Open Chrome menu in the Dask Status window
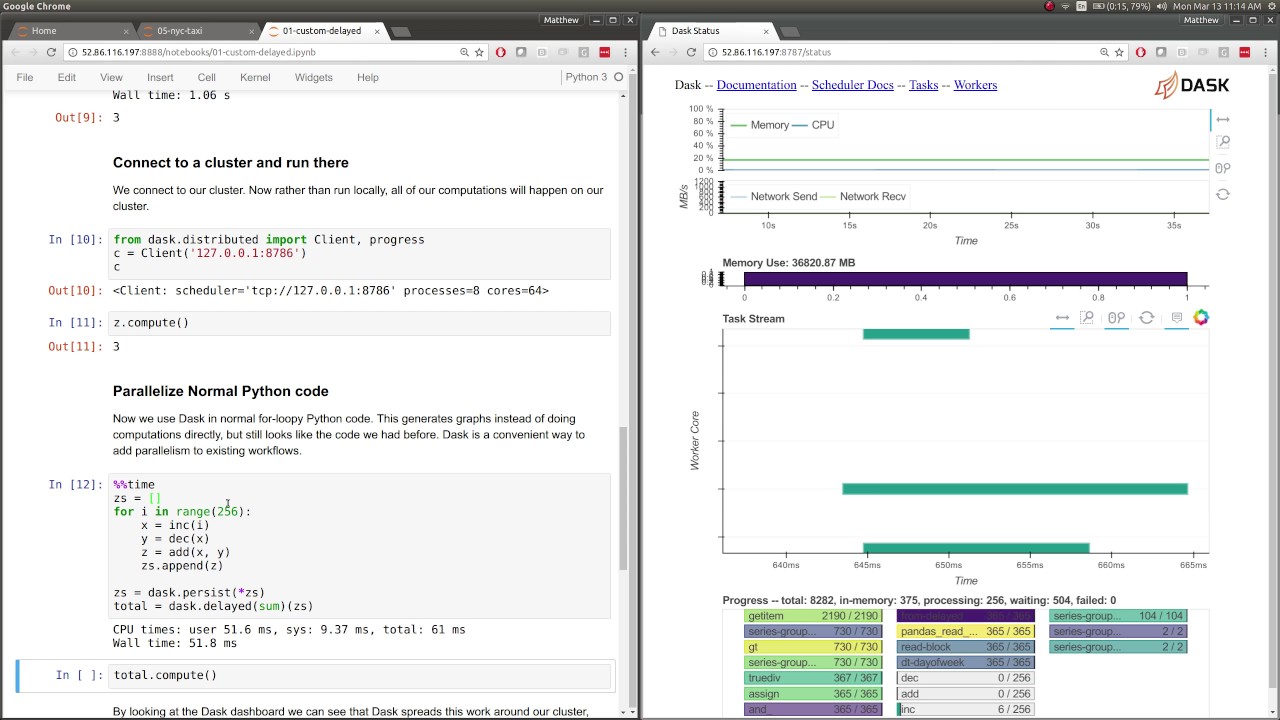Image resolution: width=1280 pixels, height=720 pixels. pyautogui.click(x=1266, y=52)
